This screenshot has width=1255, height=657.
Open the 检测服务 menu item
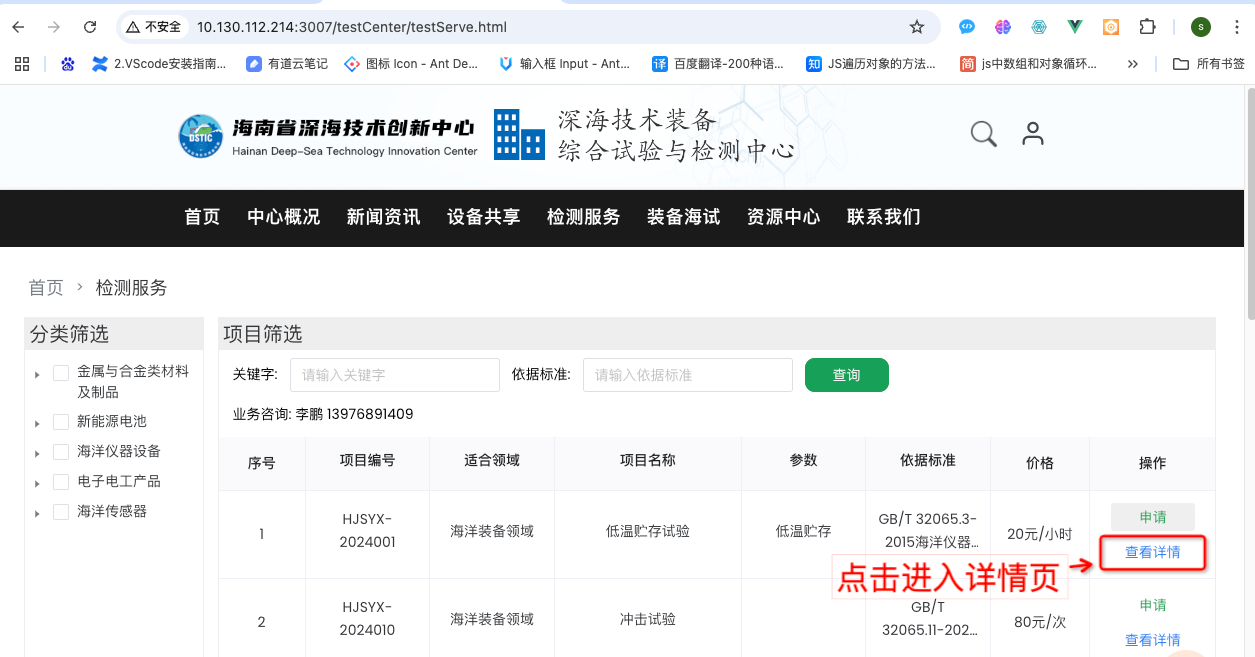click(x=584, y=217)
